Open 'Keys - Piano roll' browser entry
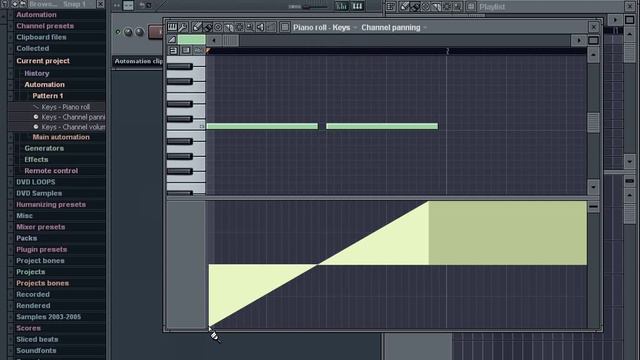This screenshot has height=360, width=640. pyautogui.click(x=61, y=107)
